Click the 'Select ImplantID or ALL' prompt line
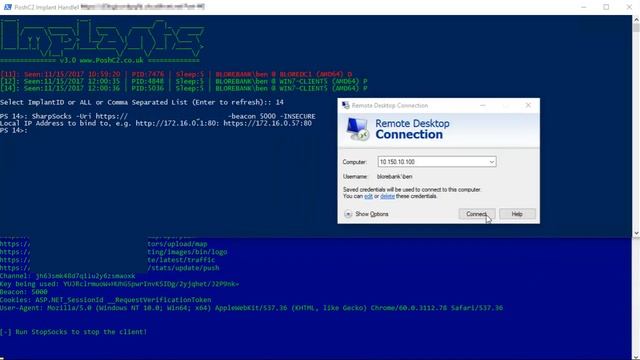 [142, 102]
